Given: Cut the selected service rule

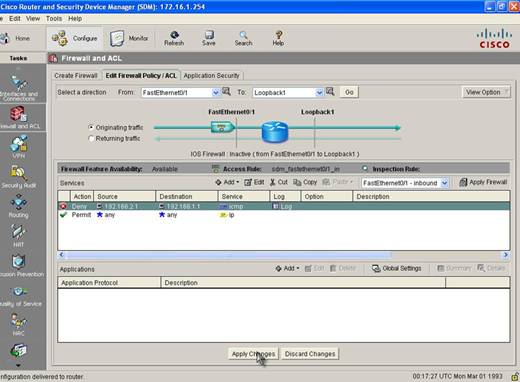Looking at the screenshot, I should 279,182.
